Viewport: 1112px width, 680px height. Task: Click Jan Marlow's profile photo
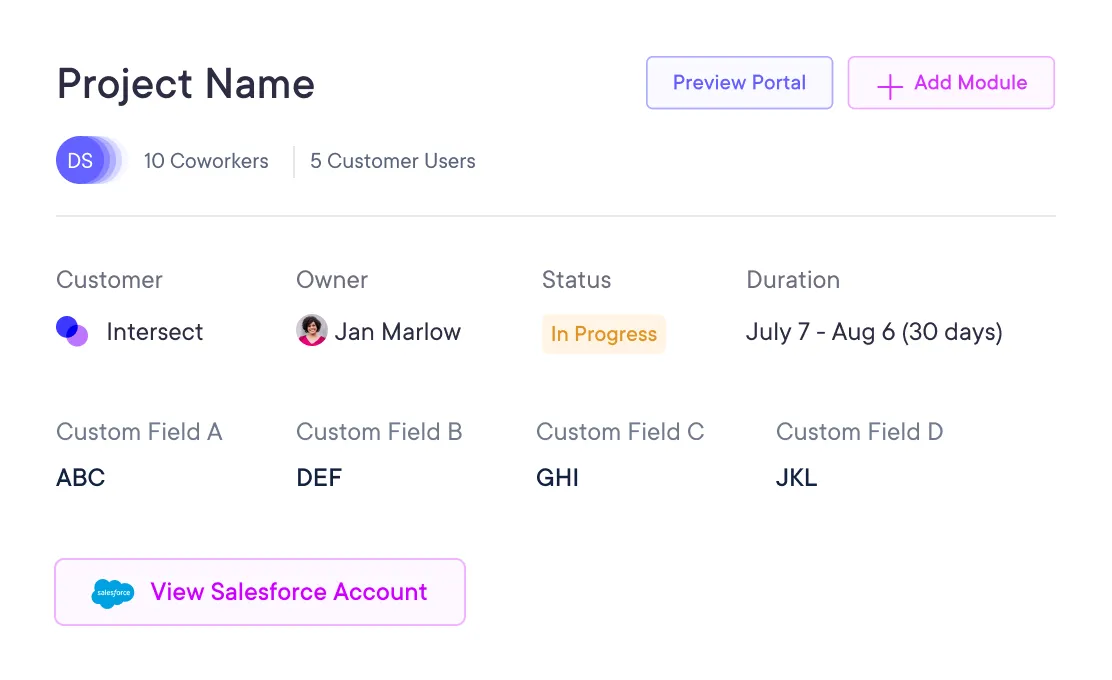coord(312,331)
